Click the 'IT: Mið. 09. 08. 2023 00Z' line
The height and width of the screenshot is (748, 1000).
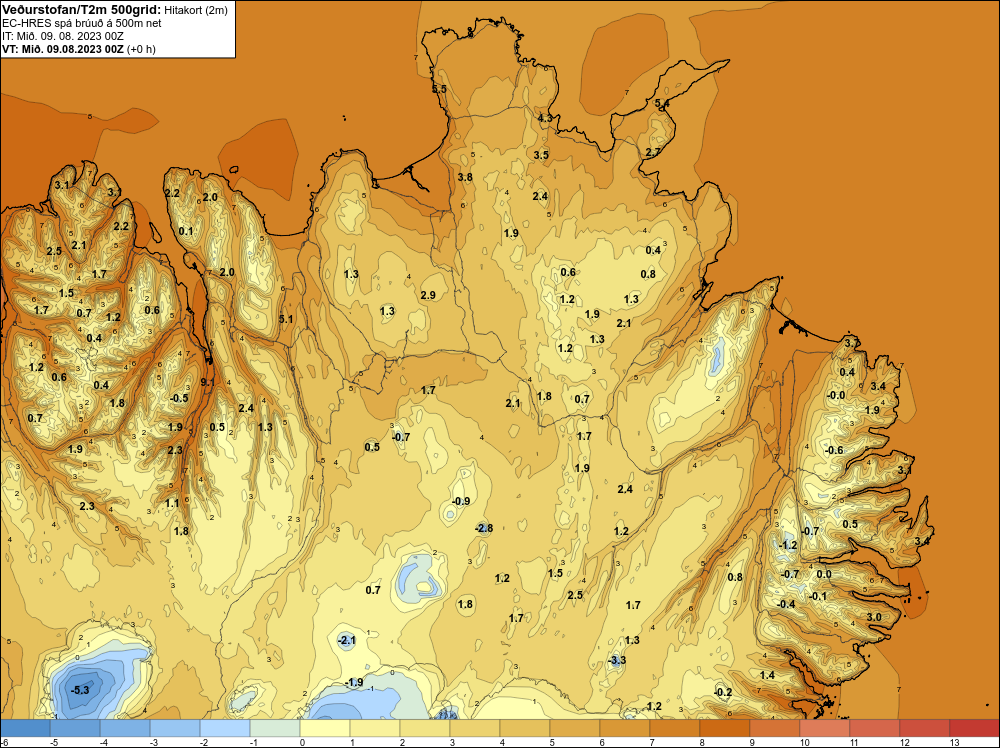(x=62, y=36)
